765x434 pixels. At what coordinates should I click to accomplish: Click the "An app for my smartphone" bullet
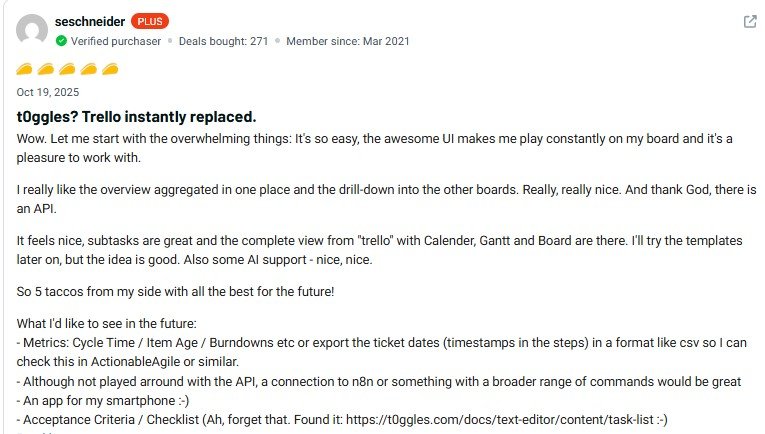pyautogui.click(x=102, y=401)
